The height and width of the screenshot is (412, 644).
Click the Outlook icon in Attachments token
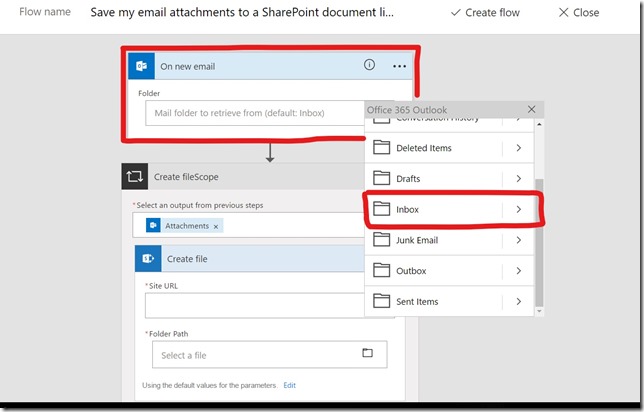click(x=153, y=225)
